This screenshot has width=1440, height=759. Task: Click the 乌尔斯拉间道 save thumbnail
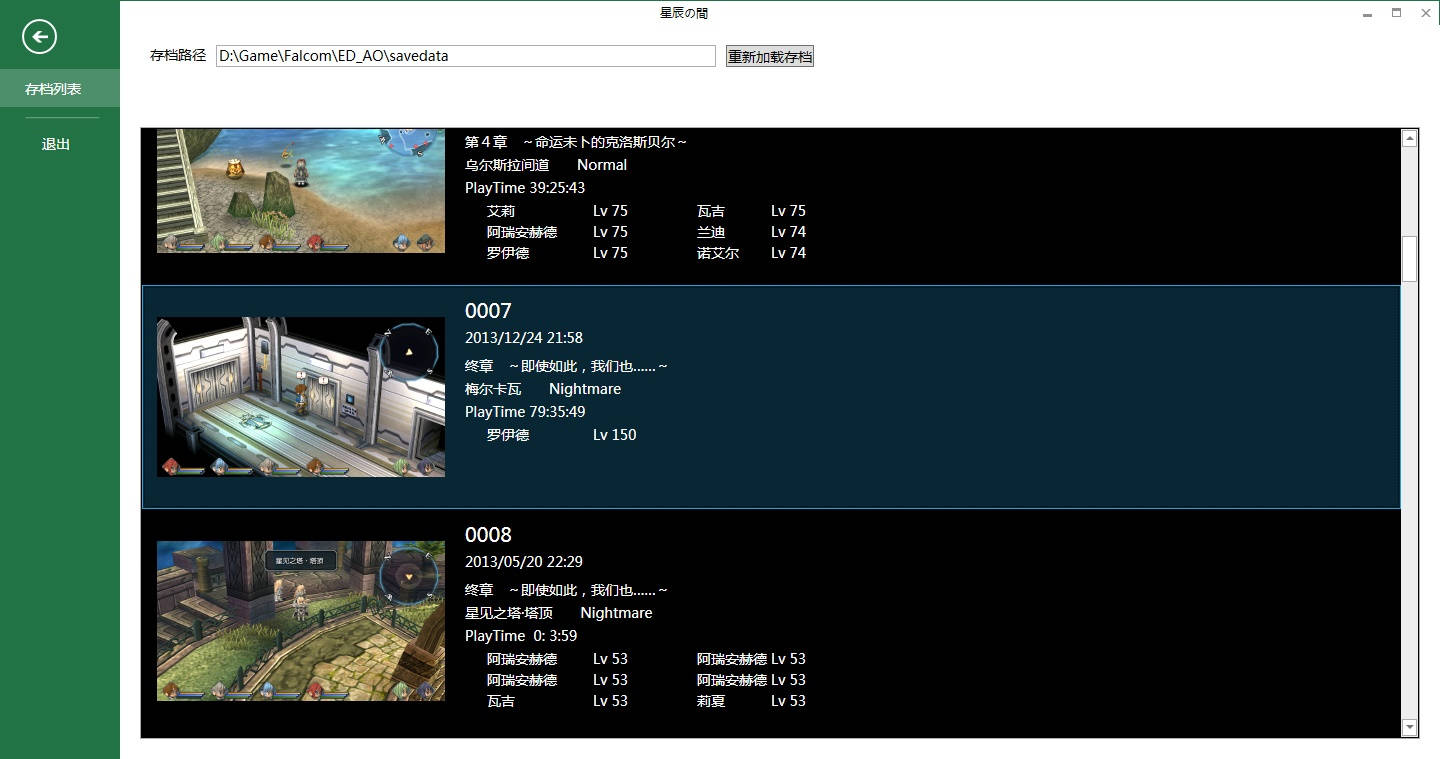tap(301, 191)
